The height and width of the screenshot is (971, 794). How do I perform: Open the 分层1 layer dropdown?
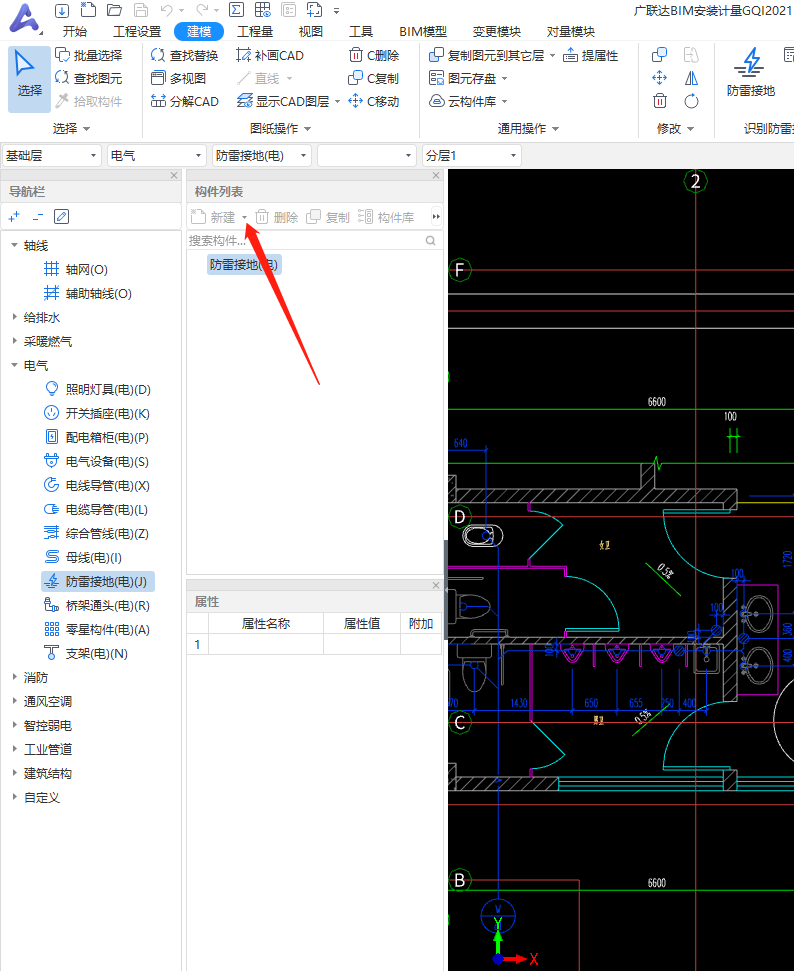point(471,155)
